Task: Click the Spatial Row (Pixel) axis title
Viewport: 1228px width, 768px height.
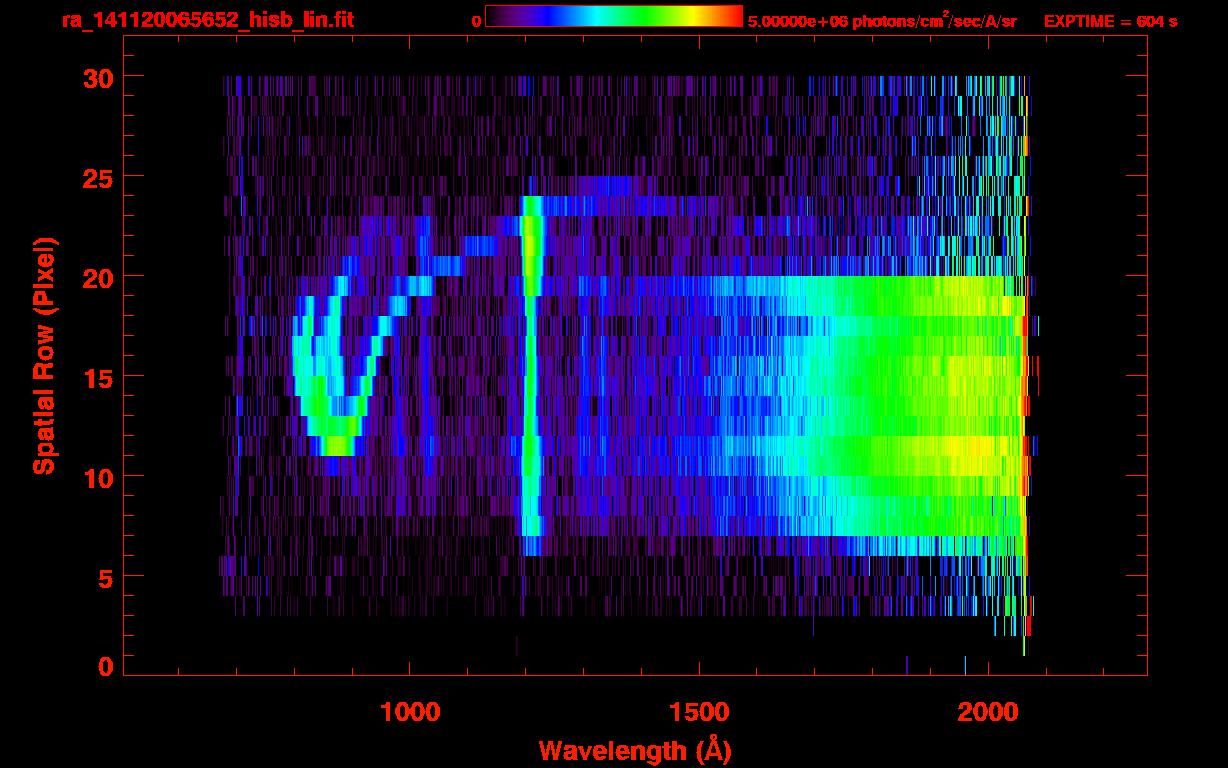Action: pyautogui.click(x=44, y=356)
